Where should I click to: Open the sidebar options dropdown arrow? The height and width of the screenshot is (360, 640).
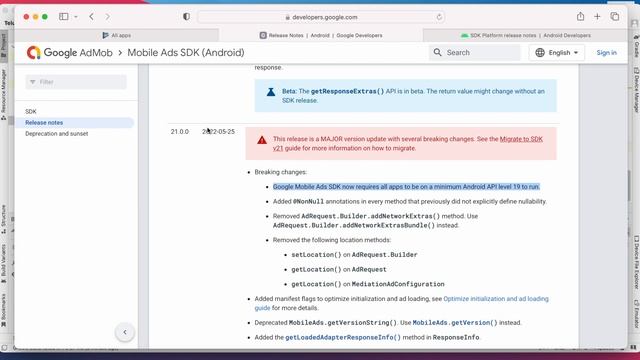tap(76, 17)
